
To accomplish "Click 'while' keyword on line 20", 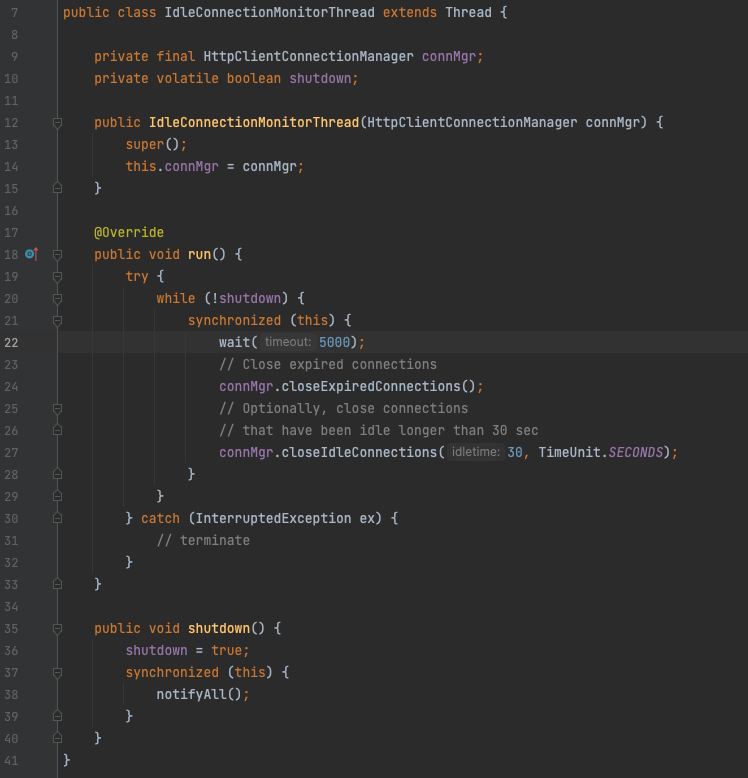I will [x=176, y=298].
